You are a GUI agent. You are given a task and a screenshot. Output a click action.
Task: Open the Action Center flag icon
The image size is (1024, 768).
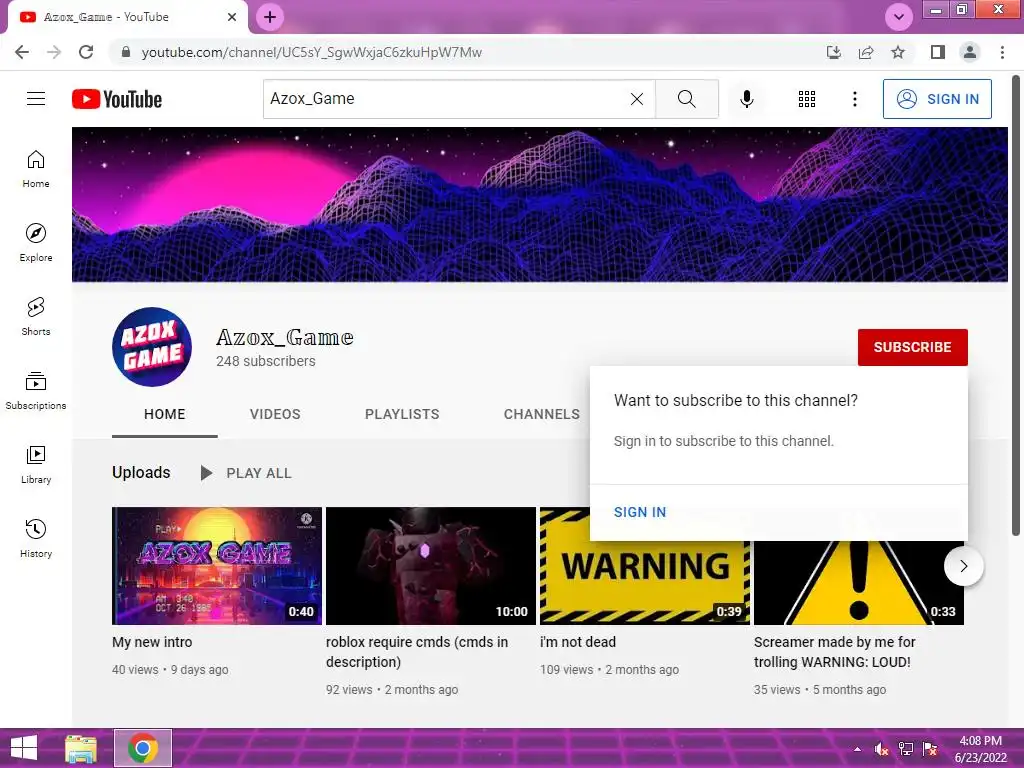coord(930,749)
